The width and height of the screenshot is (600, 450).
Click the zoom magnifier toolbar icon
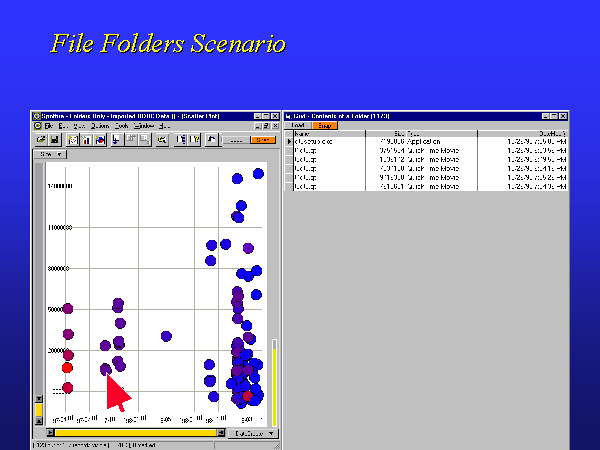click(162, 140)
